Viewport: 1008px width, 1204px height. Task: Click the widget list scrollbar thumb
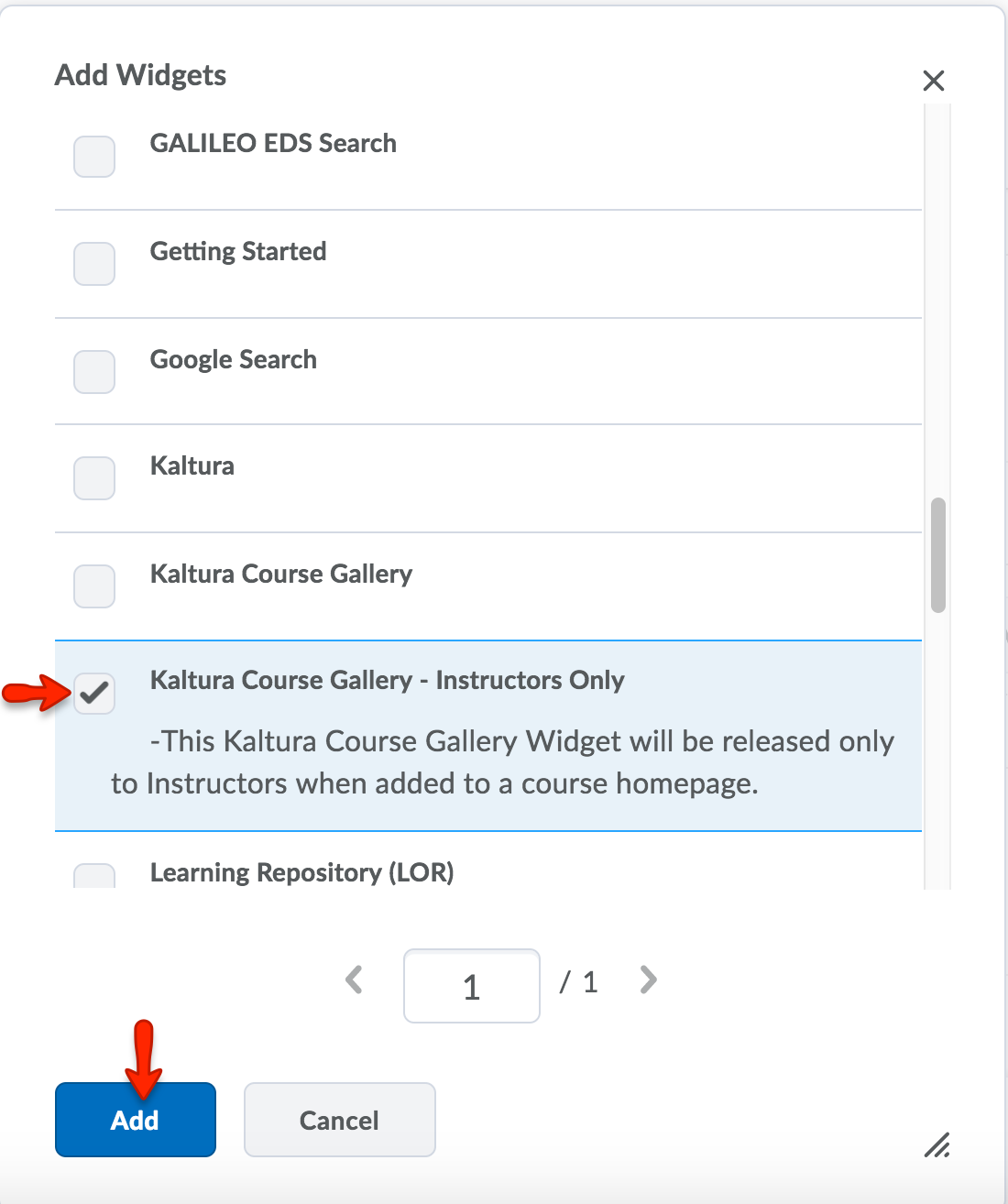937,554
